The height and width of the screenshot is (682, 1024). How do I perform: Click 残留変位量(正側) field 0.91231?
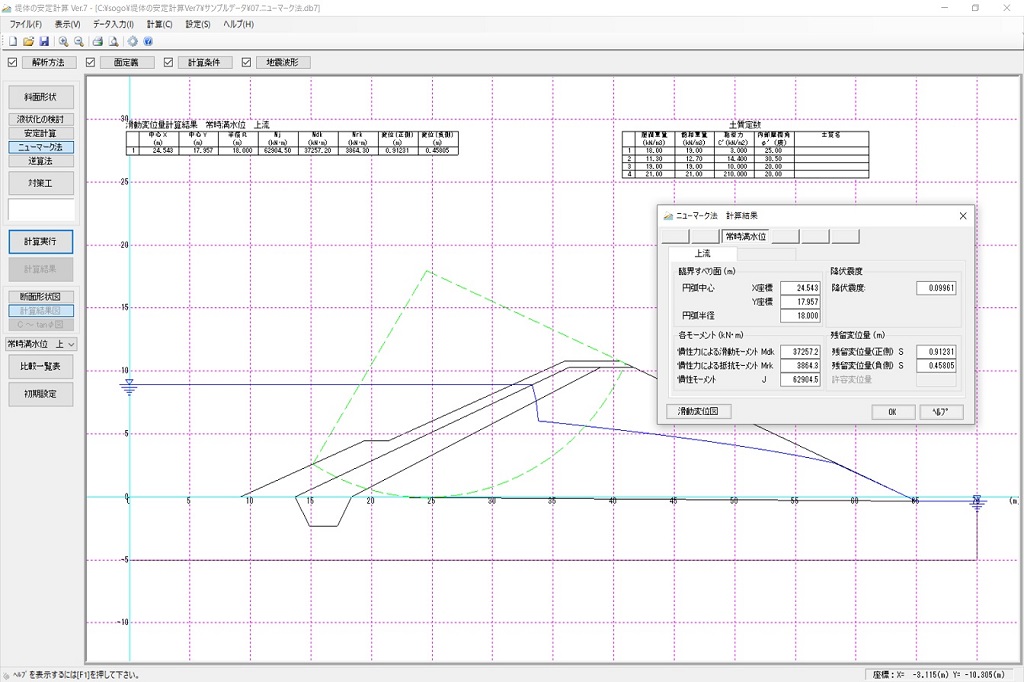point(936,351)
